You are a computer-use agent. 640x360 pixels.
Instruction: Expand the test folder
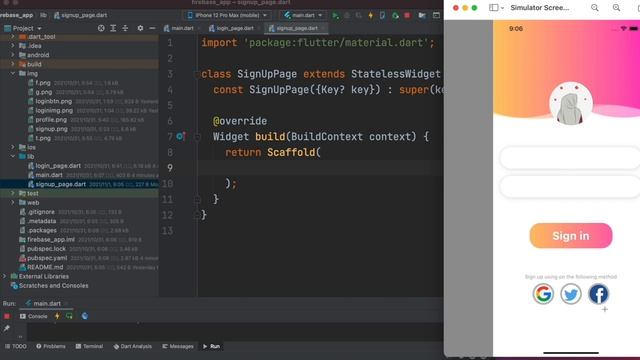(13, 193)
